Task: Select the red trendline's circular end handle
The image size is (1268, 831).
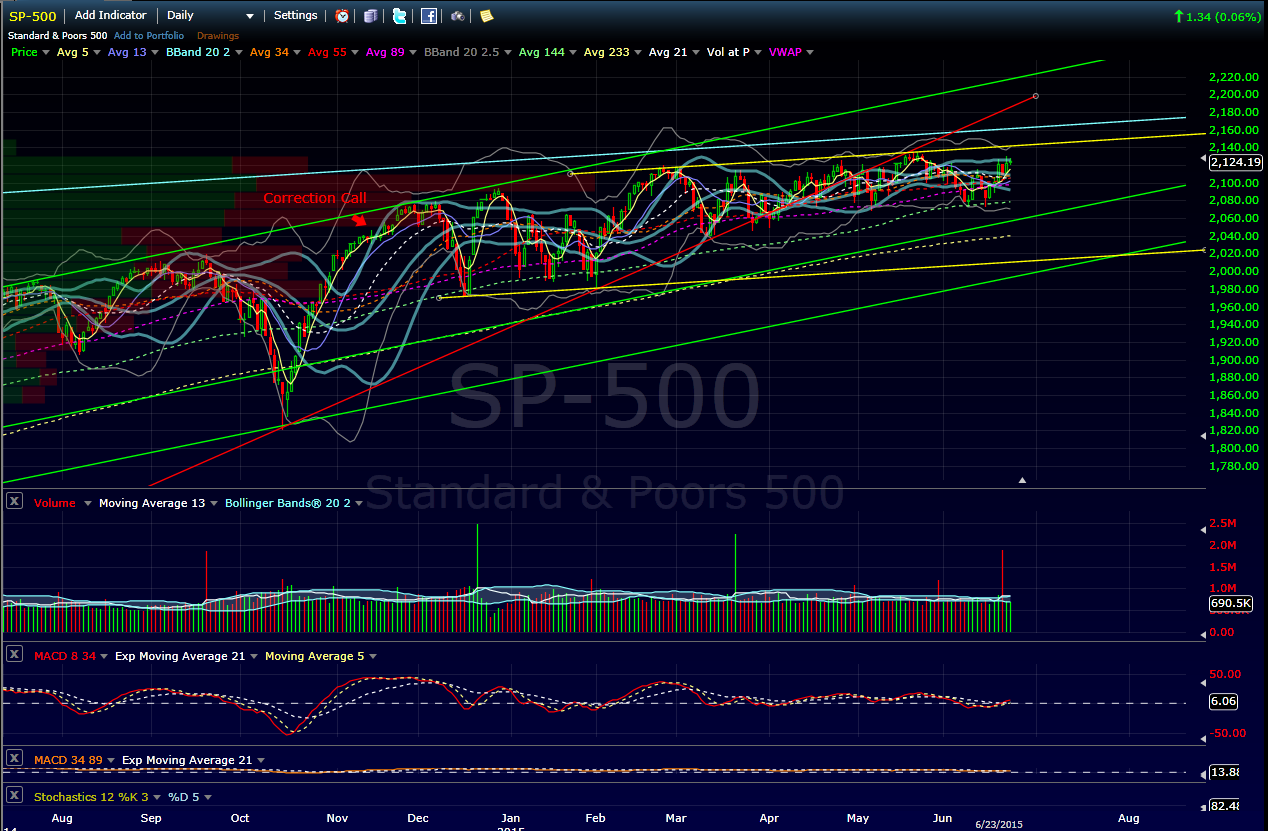Action: point(1035,96)
